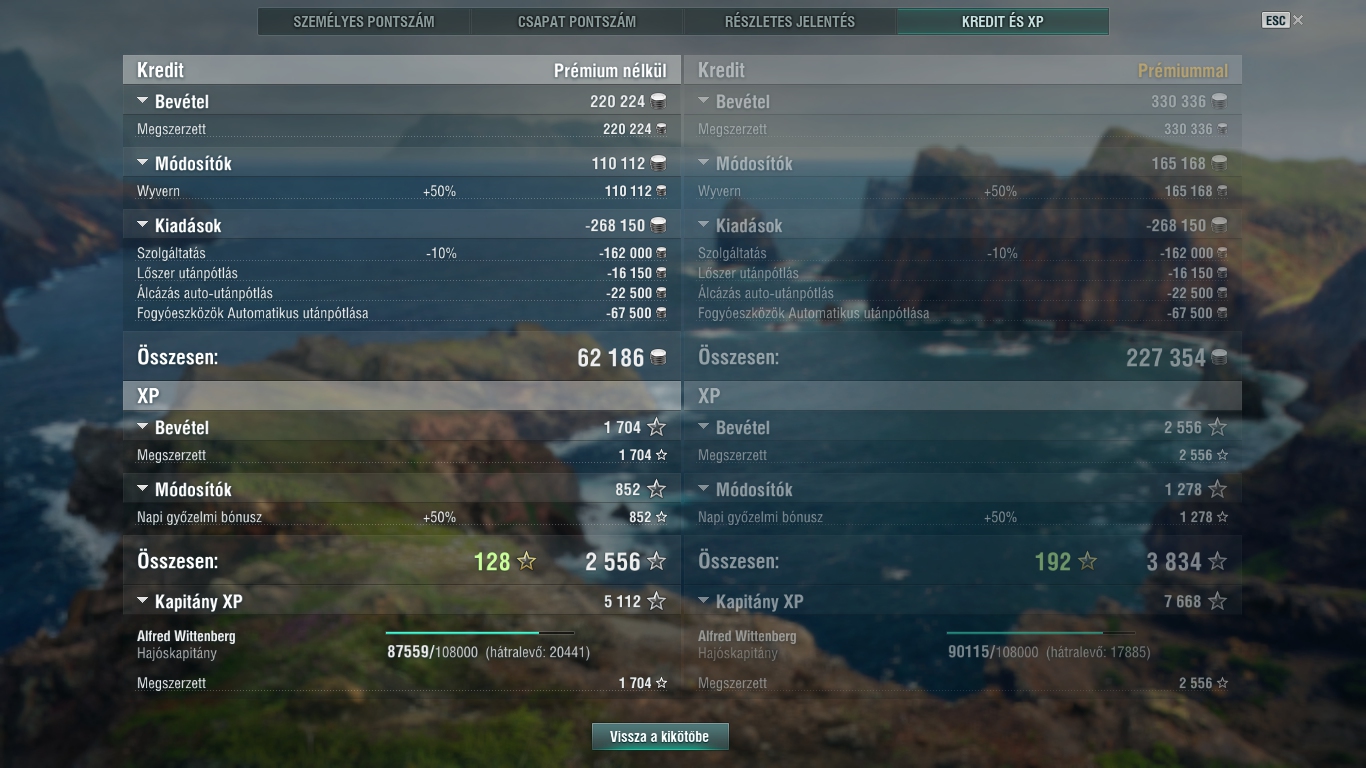Click the star icon beside premium 3 834 XP

(x=1217, y=561)
